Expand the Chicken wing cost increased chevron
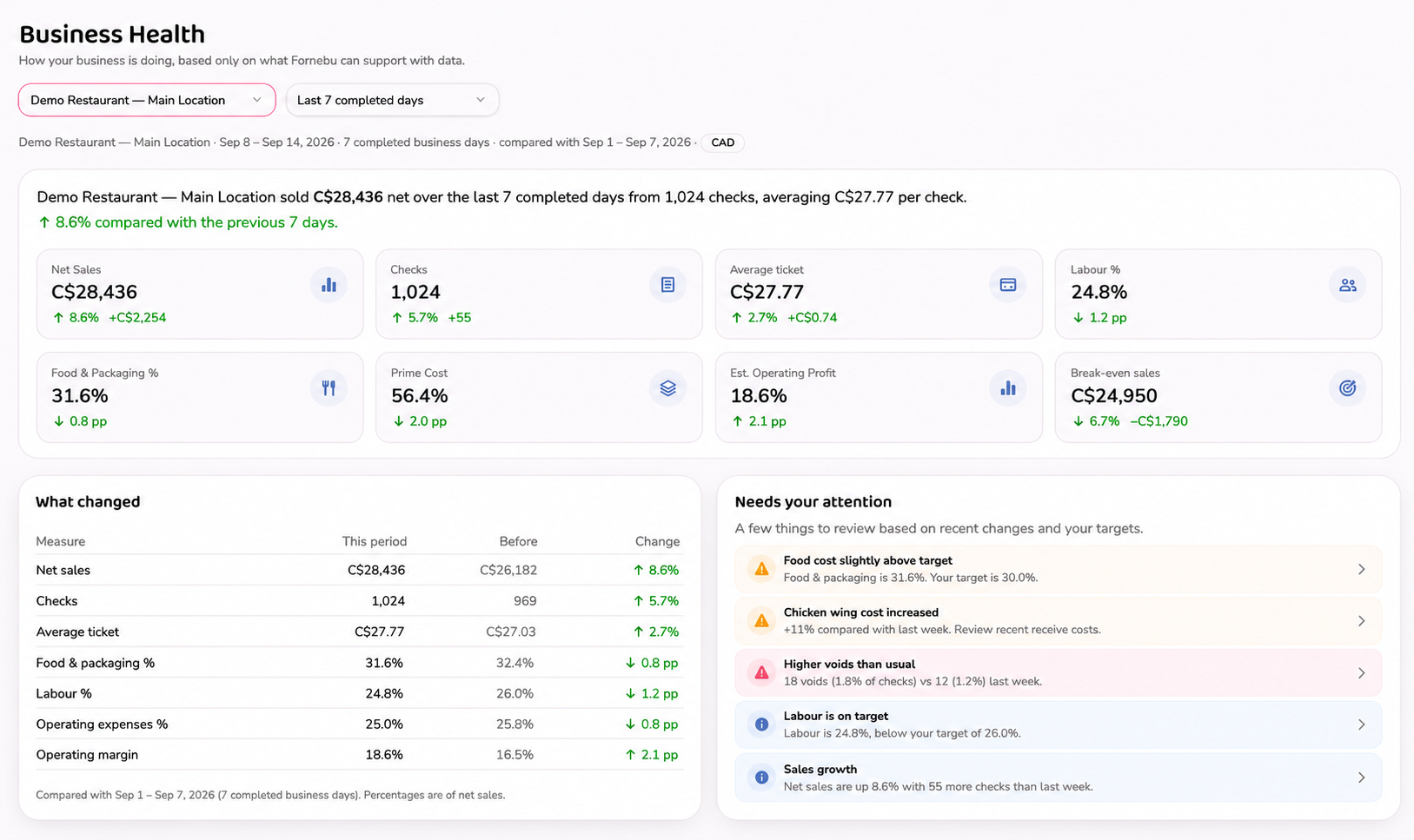Screen dimensions: 1414x840 tap(1361, 621)
